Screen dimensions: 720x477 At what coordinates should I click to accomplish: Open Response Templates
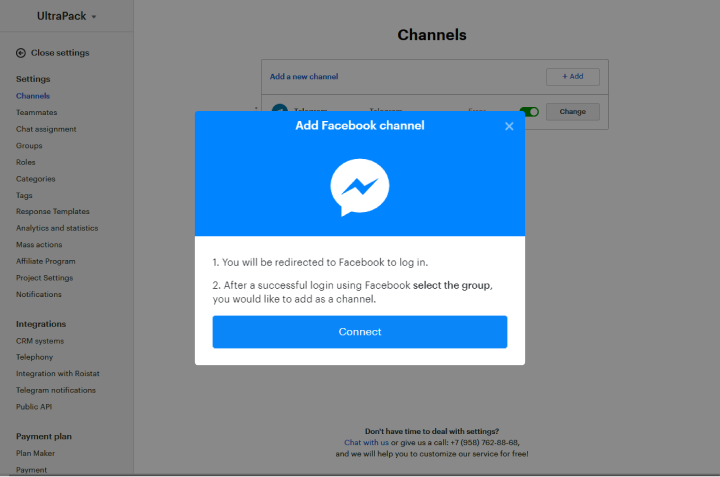coord(53,211)
